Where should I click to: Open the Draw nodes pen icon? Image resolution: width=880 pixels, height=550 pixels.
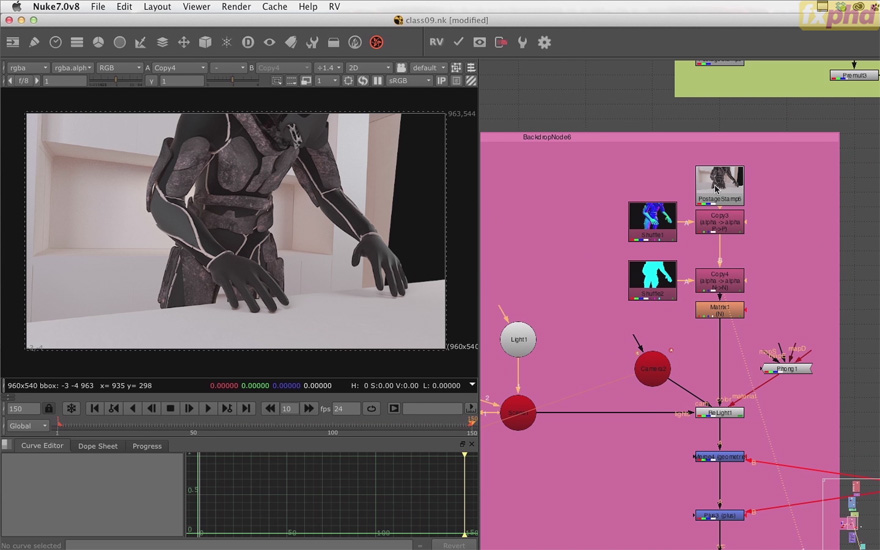[34, 42]
